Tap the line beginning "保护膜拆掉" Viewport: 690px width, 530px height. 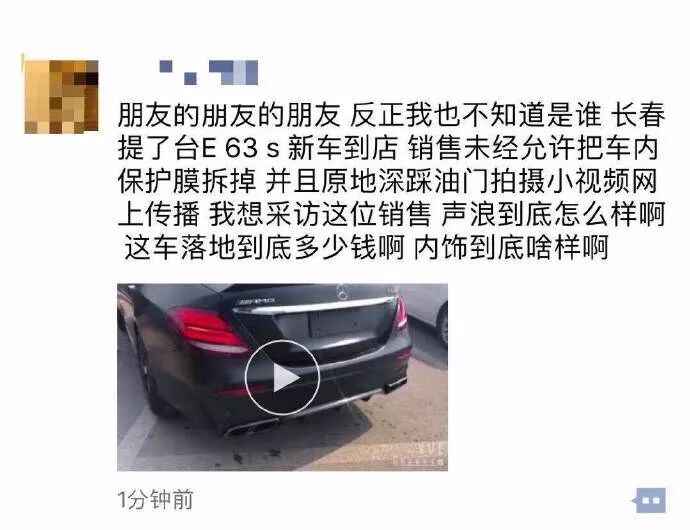(x=388, y=181)
